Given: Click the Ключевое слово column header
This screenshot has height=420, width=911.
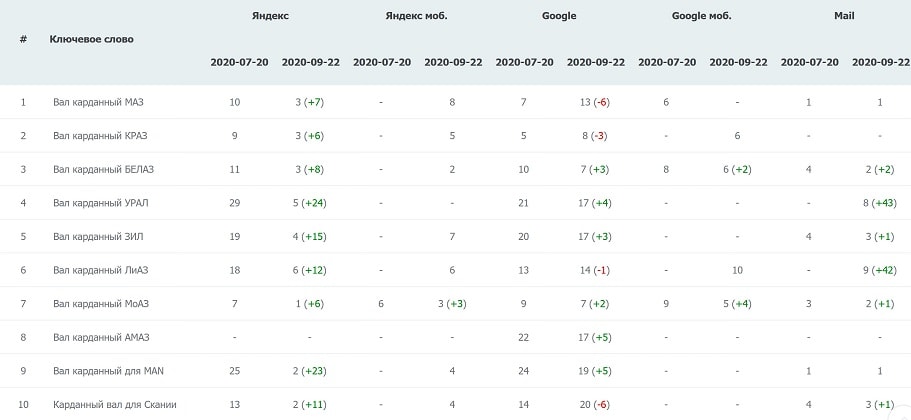Looking at the screenshot, I should pos(91,40).
